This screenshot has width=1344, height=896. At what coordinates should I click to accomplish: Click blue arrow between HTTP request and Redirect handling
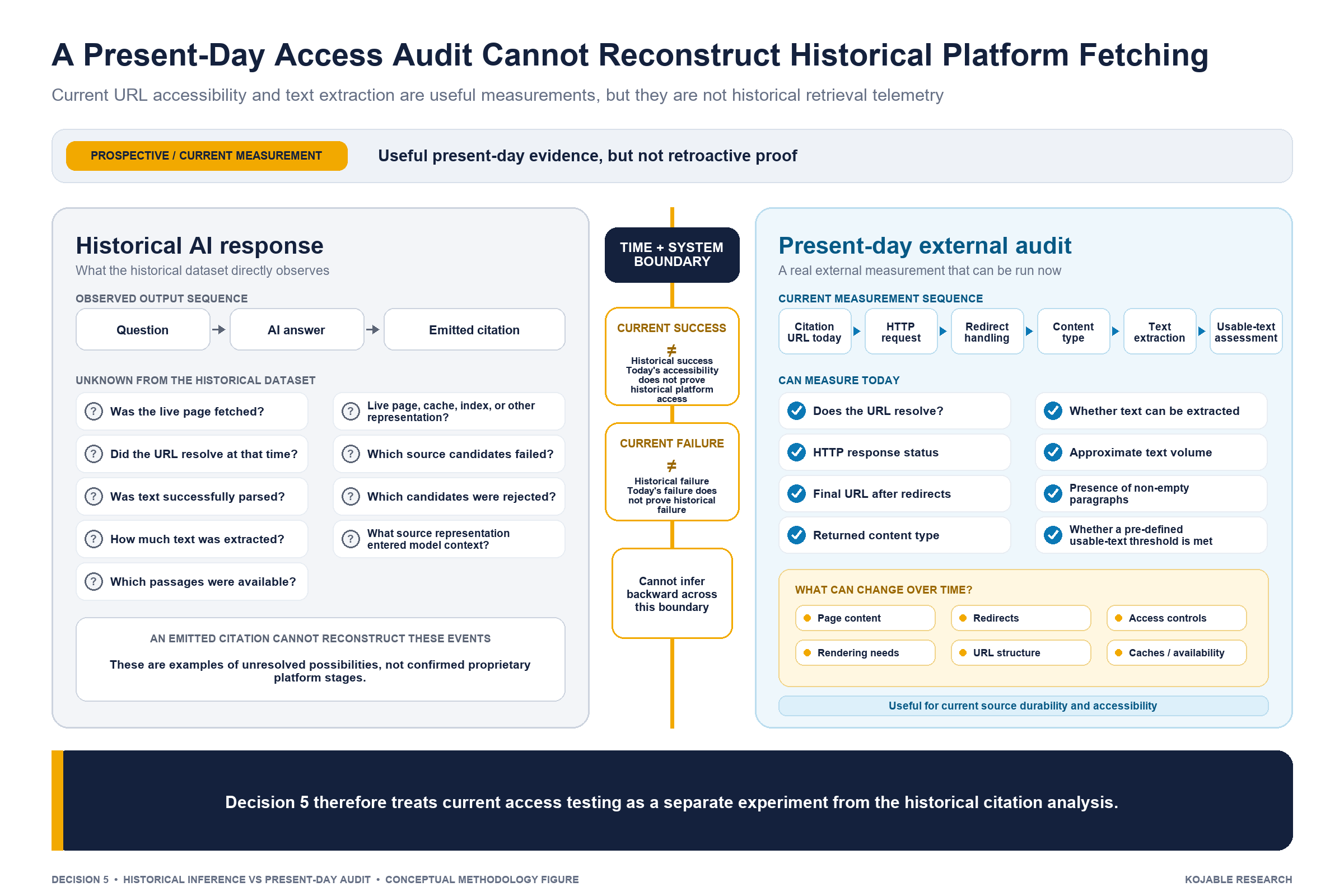click(944, 332)
